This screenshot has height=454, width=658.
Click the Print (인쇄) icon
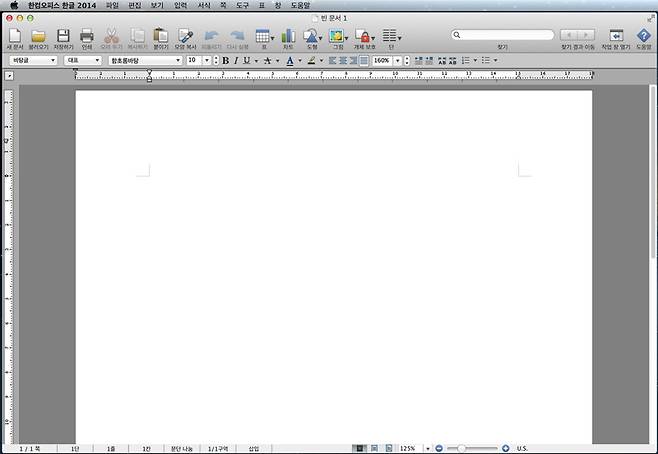[87, 36]
